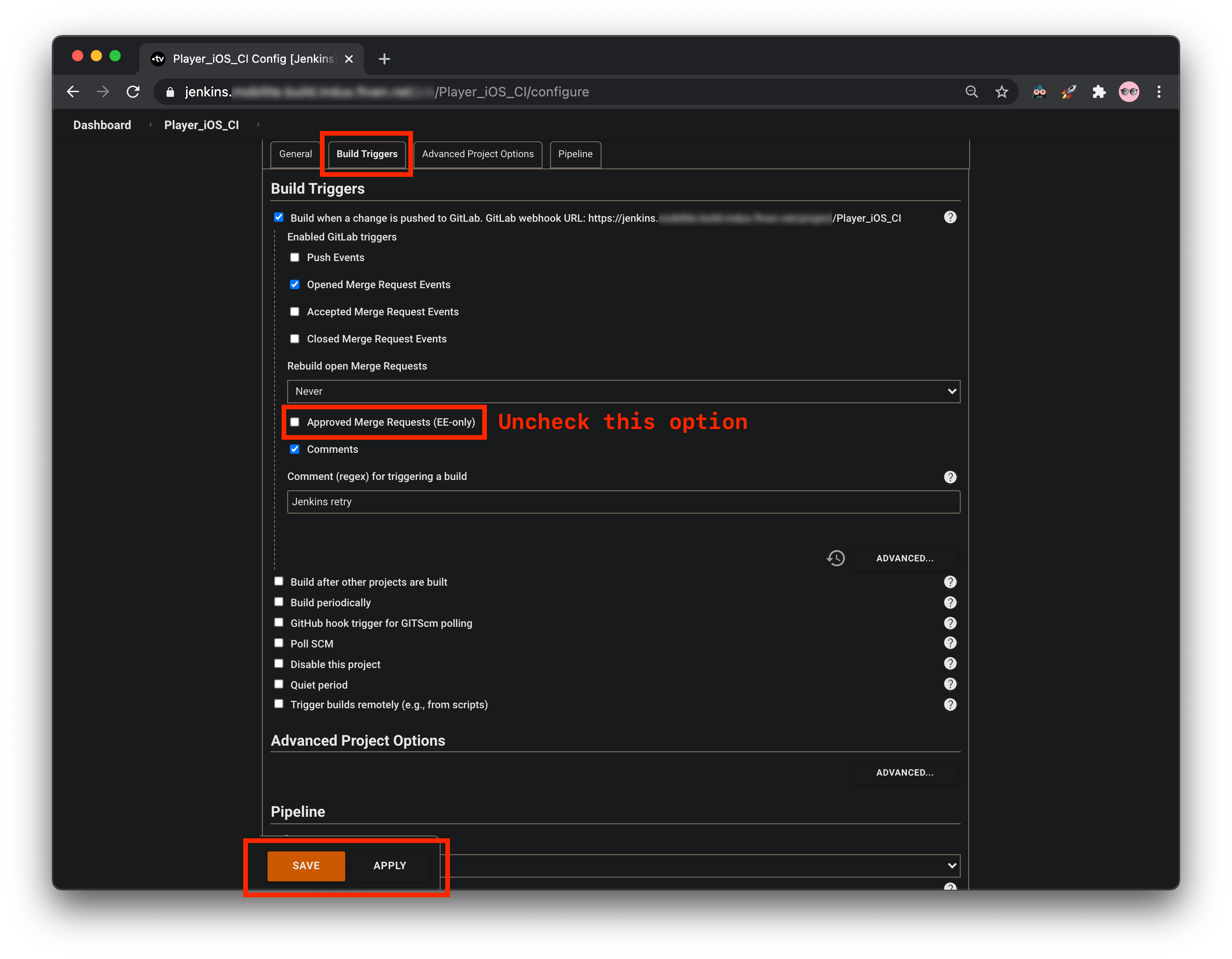
Task: Bookmark this page with the star icon
Action: 1001,92
